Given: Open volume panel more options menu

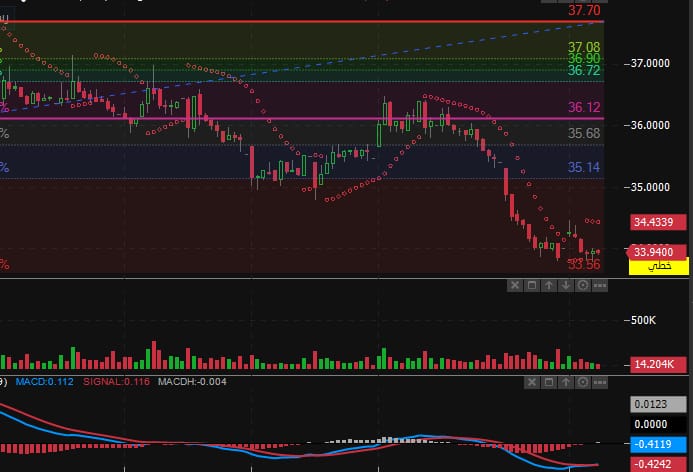Looking at the screenshot, I should click(x=599, y=286).
